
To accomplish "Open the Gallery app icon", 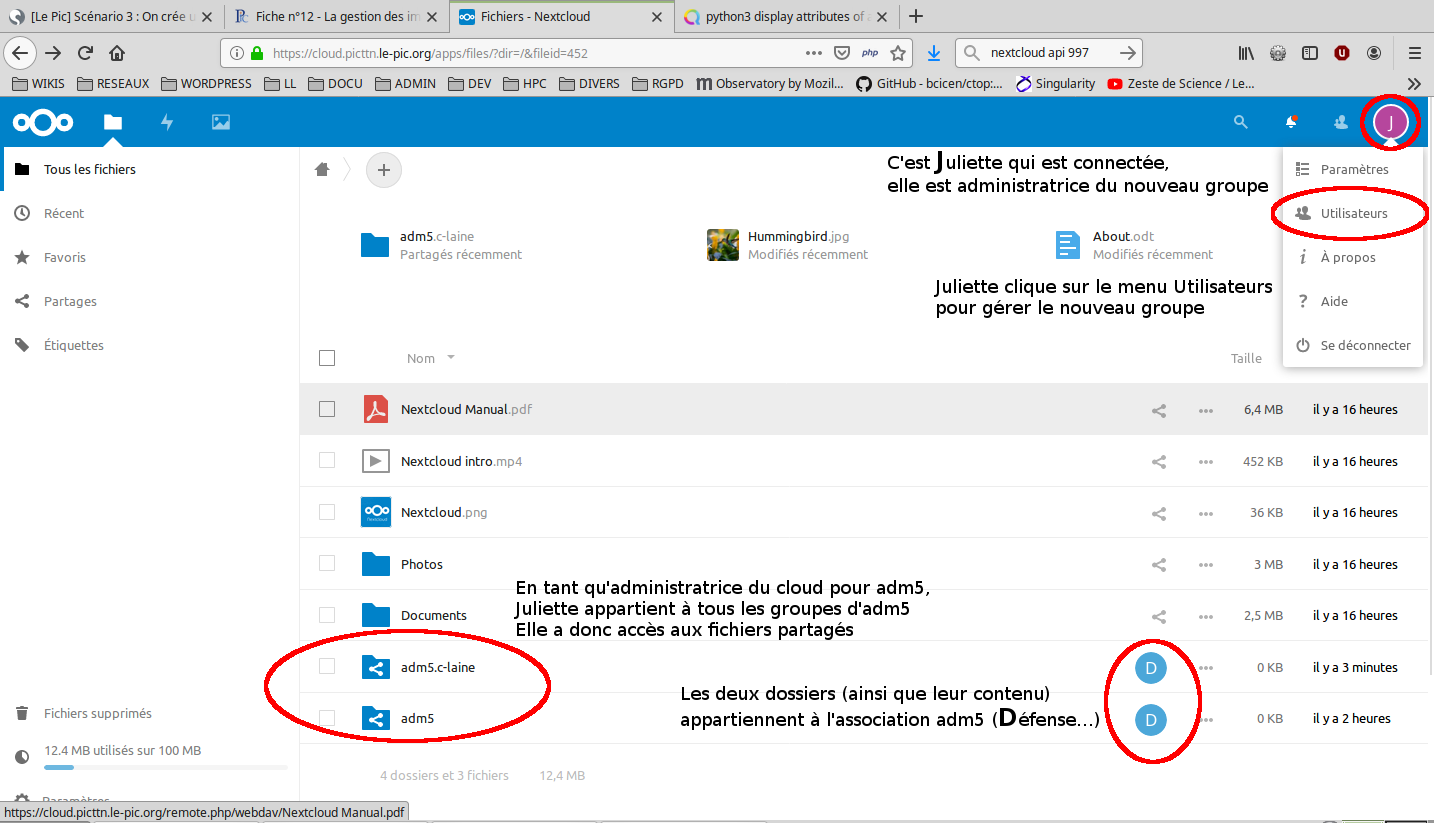I will pos(221,122).
